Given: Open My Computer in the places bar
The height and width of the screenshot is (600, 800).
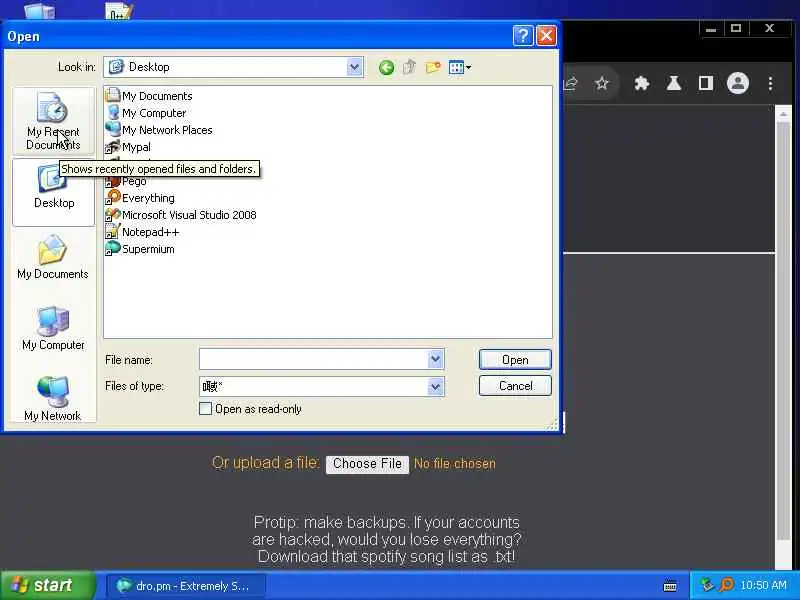Looking at the screenshot, I should click(53, 329).
